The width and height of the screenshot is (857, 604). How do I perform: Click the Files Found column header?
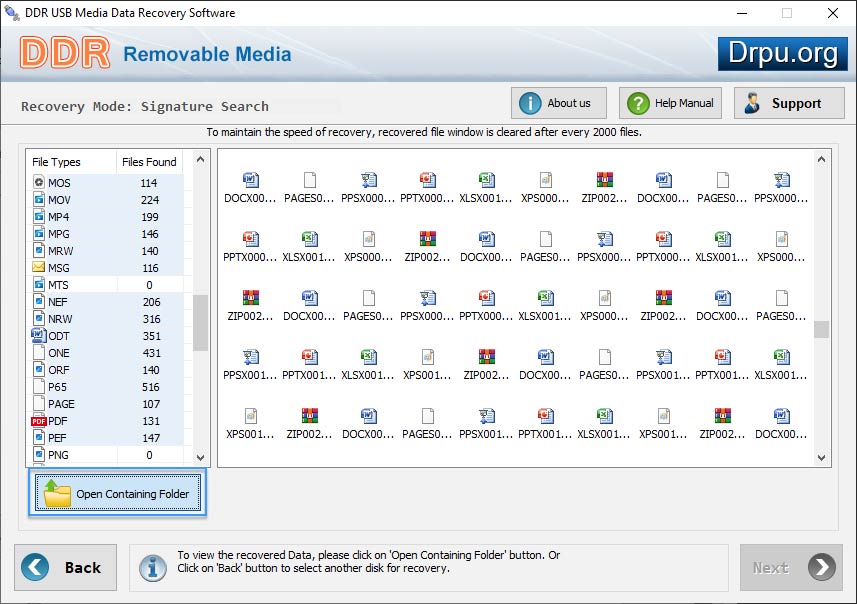click(149, 162)
